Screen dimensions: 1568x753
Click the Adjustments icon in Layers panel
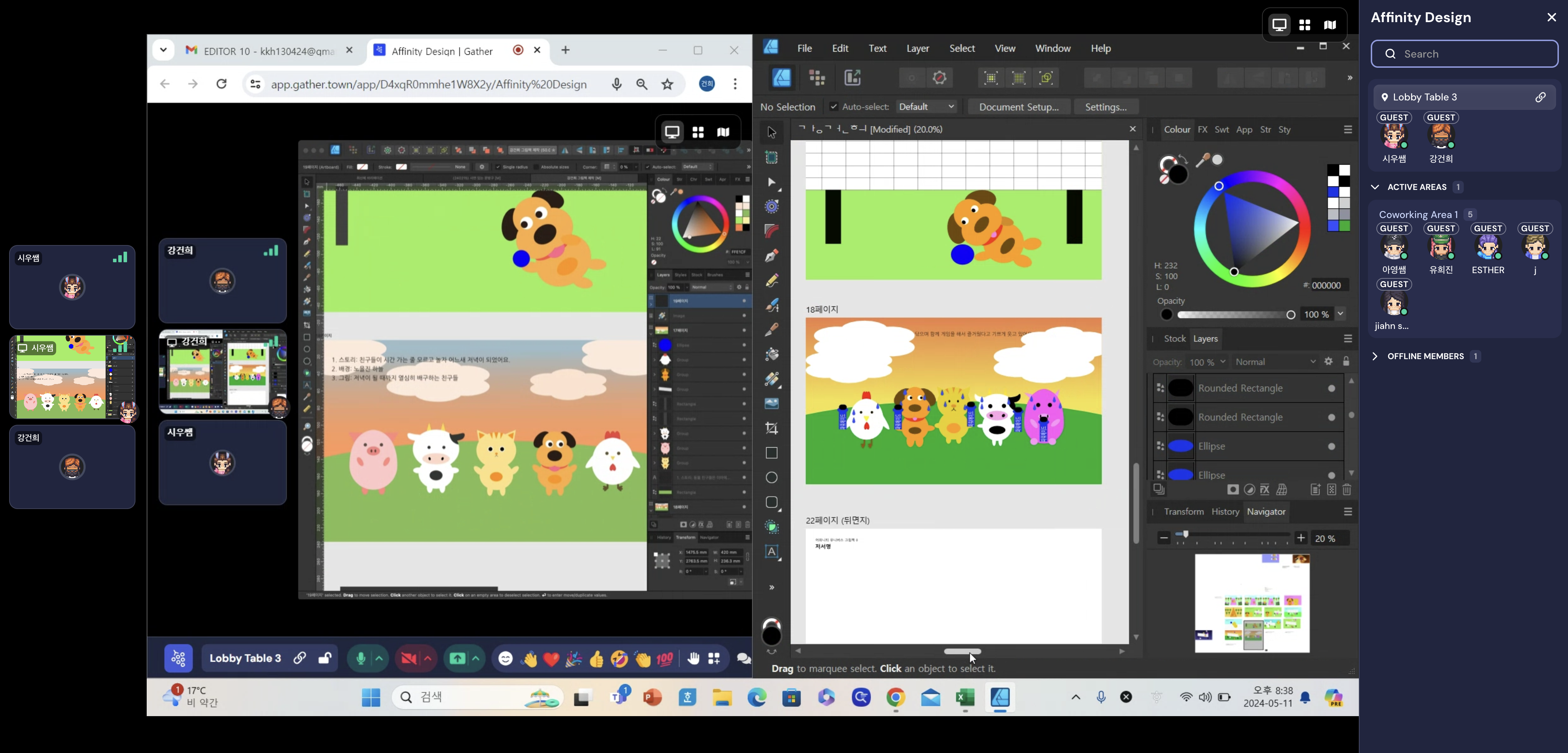(1249, 489)
